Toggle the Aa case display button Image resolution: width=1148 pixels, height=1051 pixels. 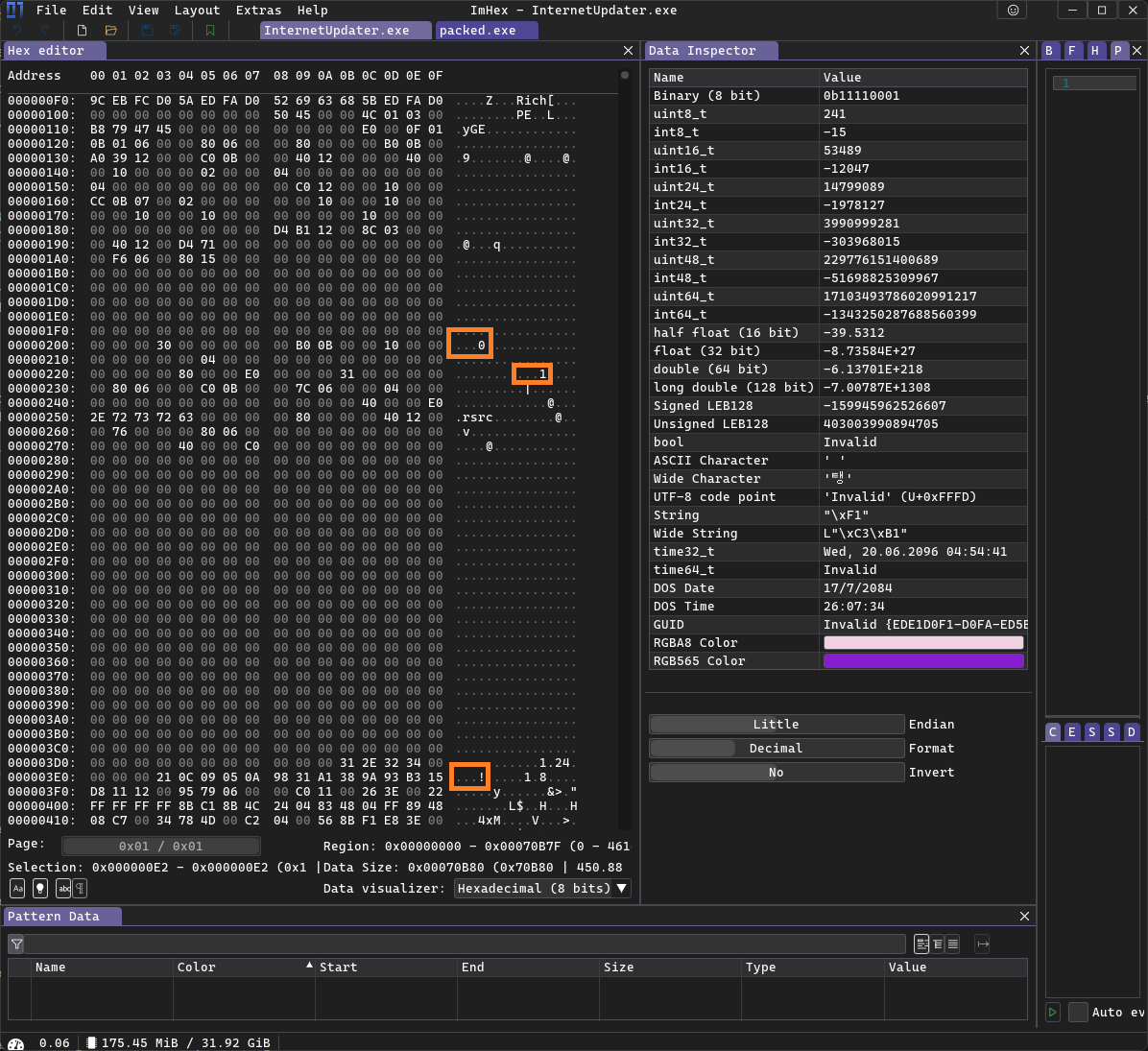coord(17,889)
